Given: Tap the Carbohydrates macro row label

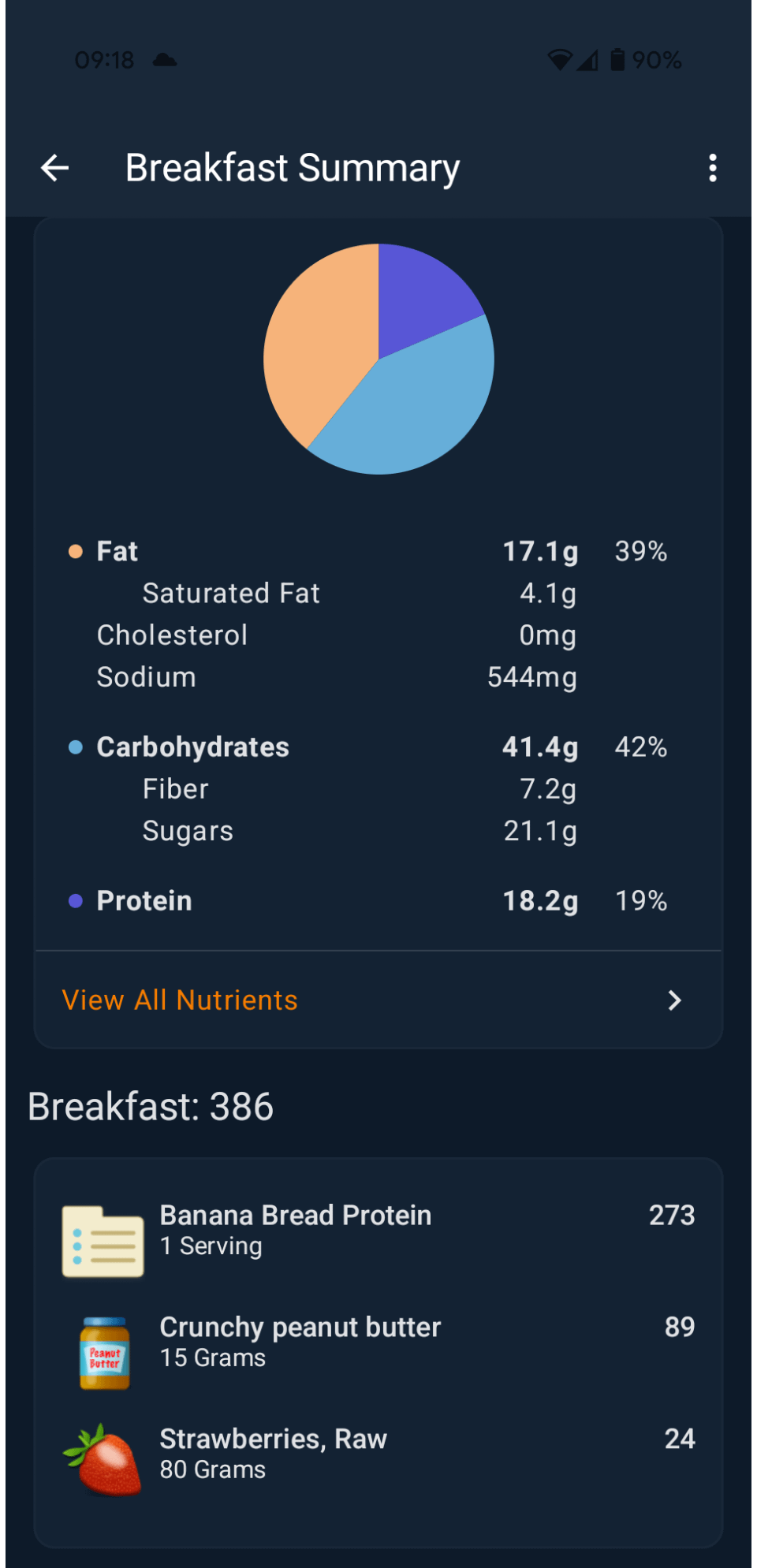Looking at the screenshot, I should coord(193,747).
